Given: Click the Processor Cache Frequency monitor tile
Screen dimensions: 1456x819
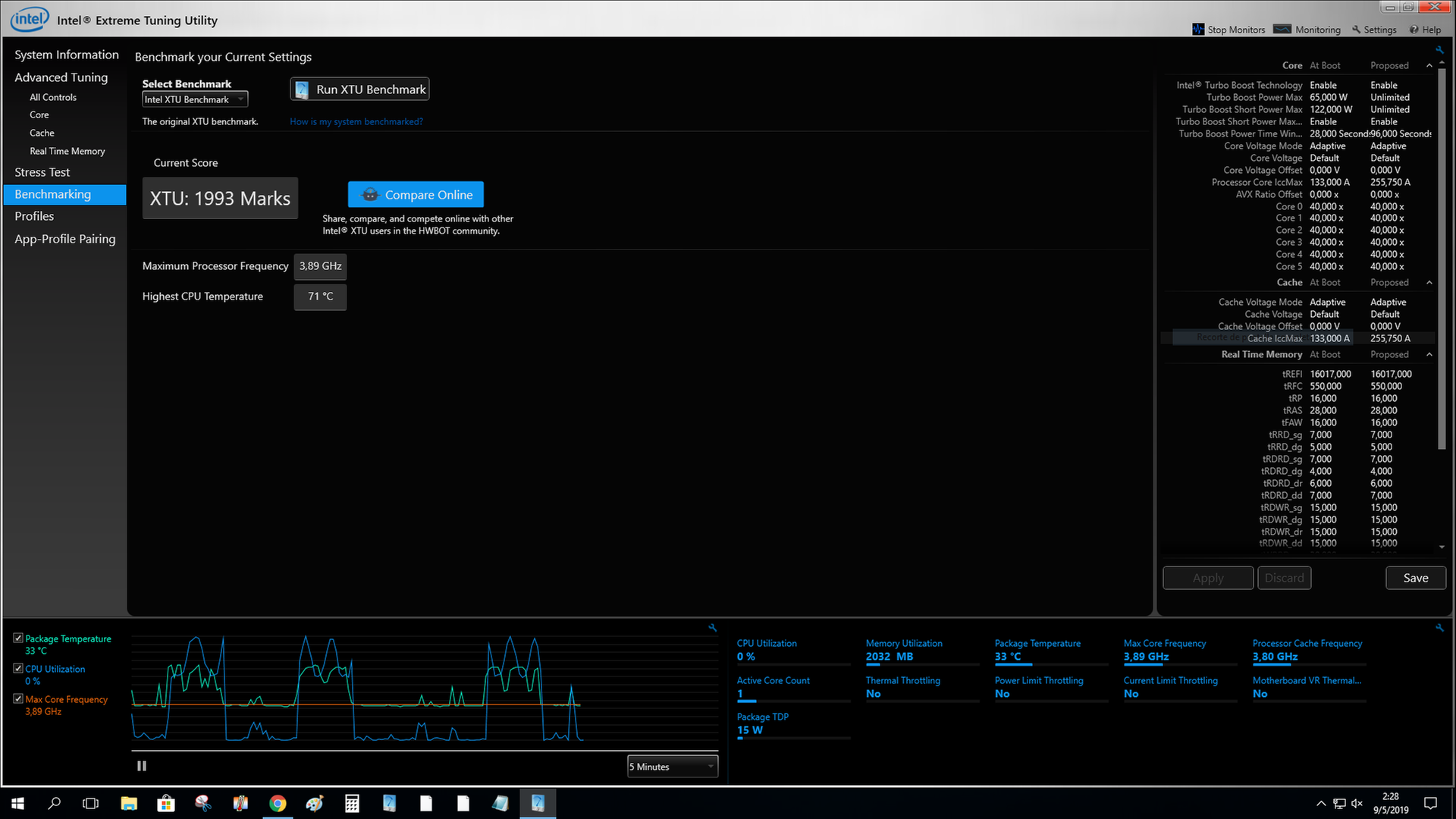Looking at the screenshot, I should pyautogui.click(x=1309, y=651).
